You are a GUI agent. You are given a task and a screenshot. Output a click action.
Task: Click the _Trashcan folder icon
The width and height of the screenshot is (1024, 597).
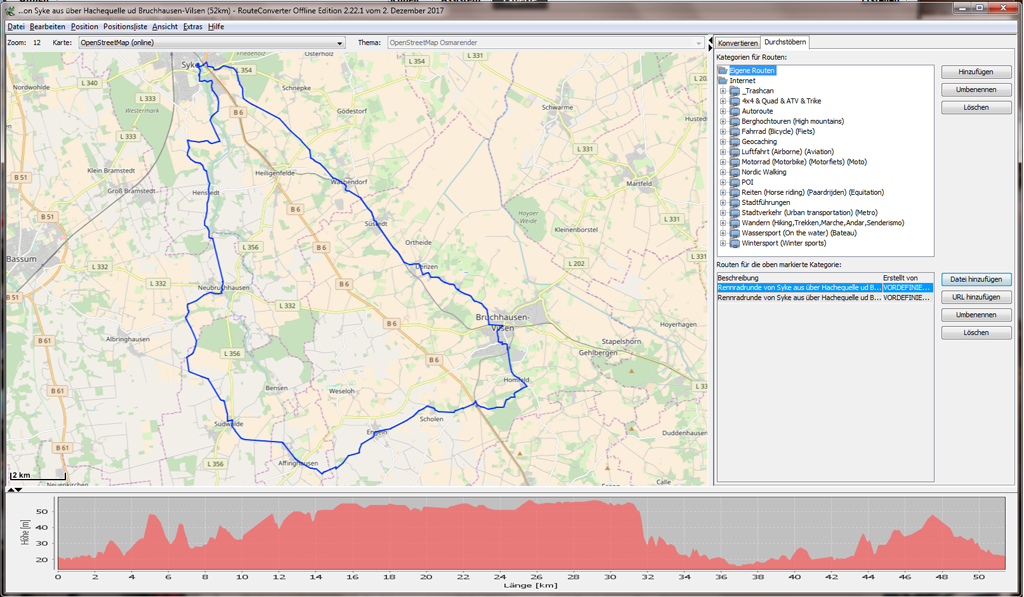click(x=735, y=91)
